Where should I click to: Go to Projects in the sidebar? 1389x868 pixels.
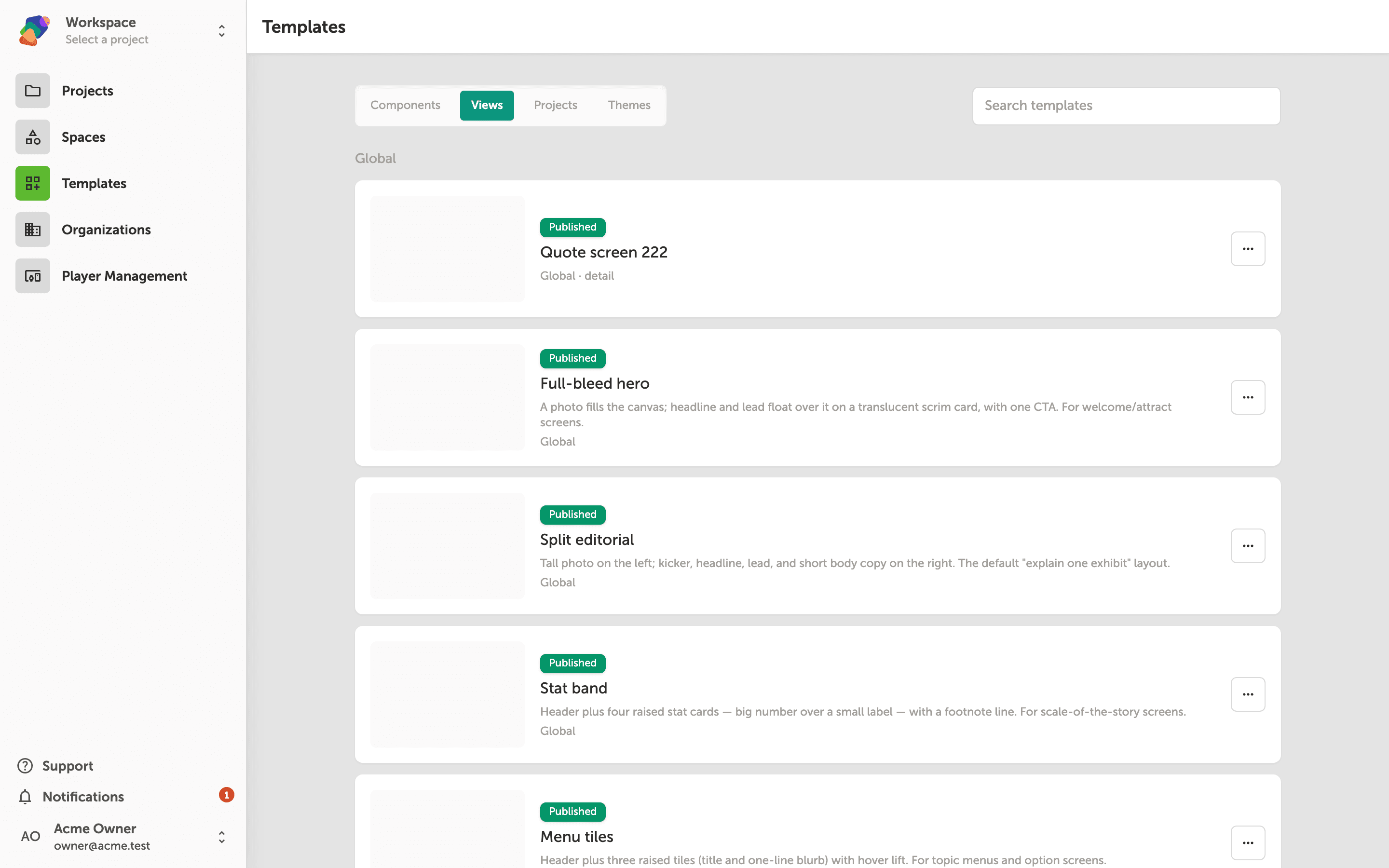[x=87, y=91]
